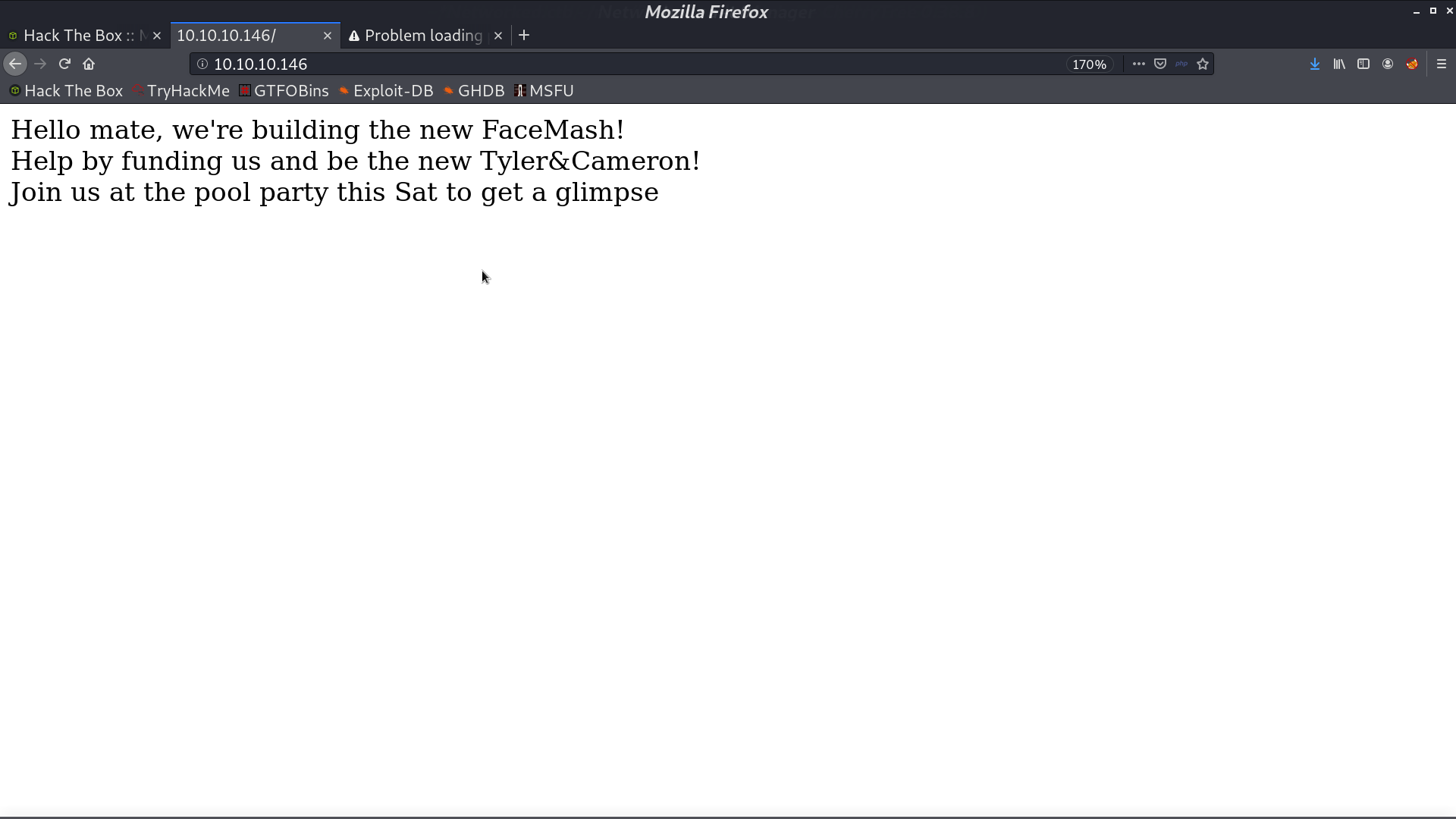Image resolution: width=1456 pixels, height=819 pixels.
Task: Click the orange extension icon in toolbar
Action: pos(1412,64)
